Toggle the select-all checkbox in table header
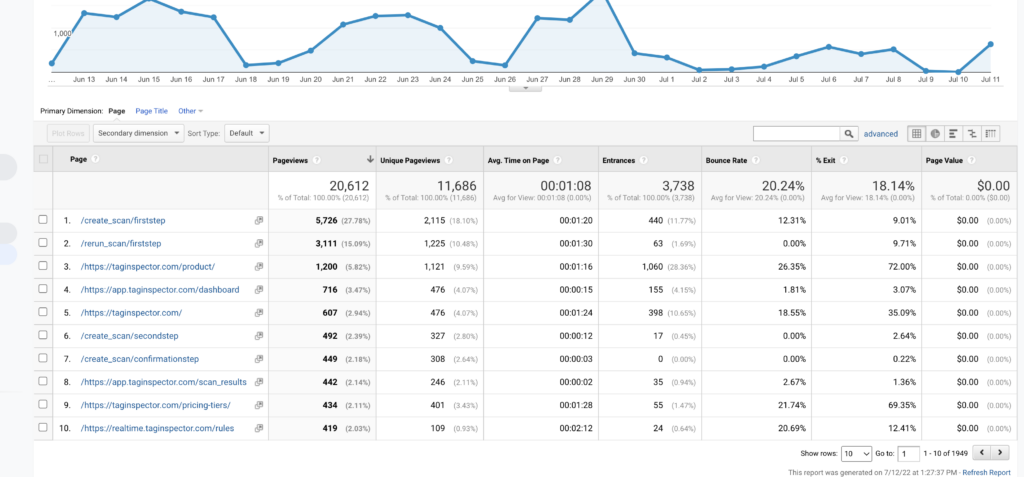Viewport: 1024px width, 477px height. 42,159
